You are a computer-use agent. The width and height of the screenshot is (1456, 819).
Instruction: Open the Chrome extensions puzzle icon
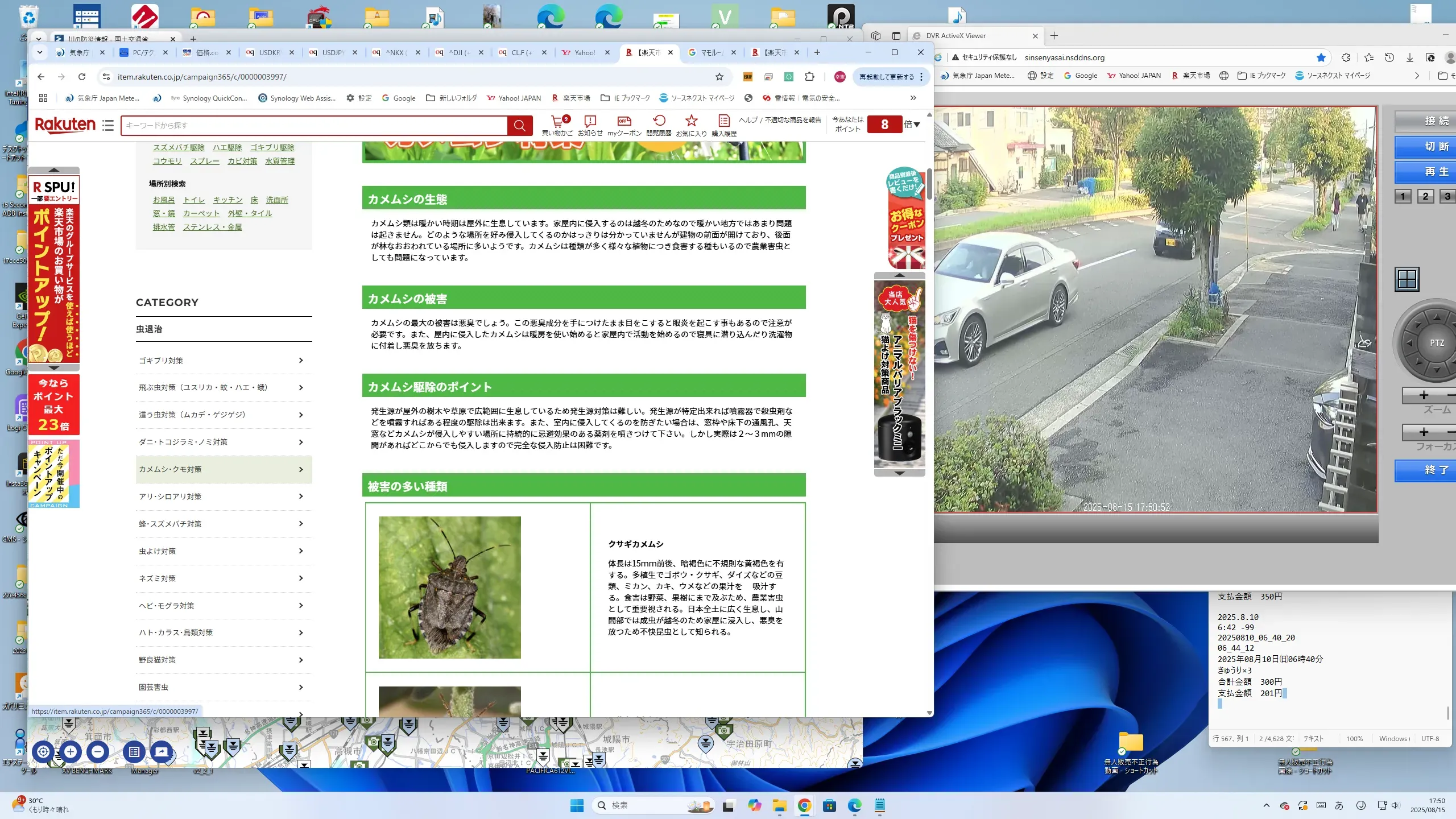point(809,77)
